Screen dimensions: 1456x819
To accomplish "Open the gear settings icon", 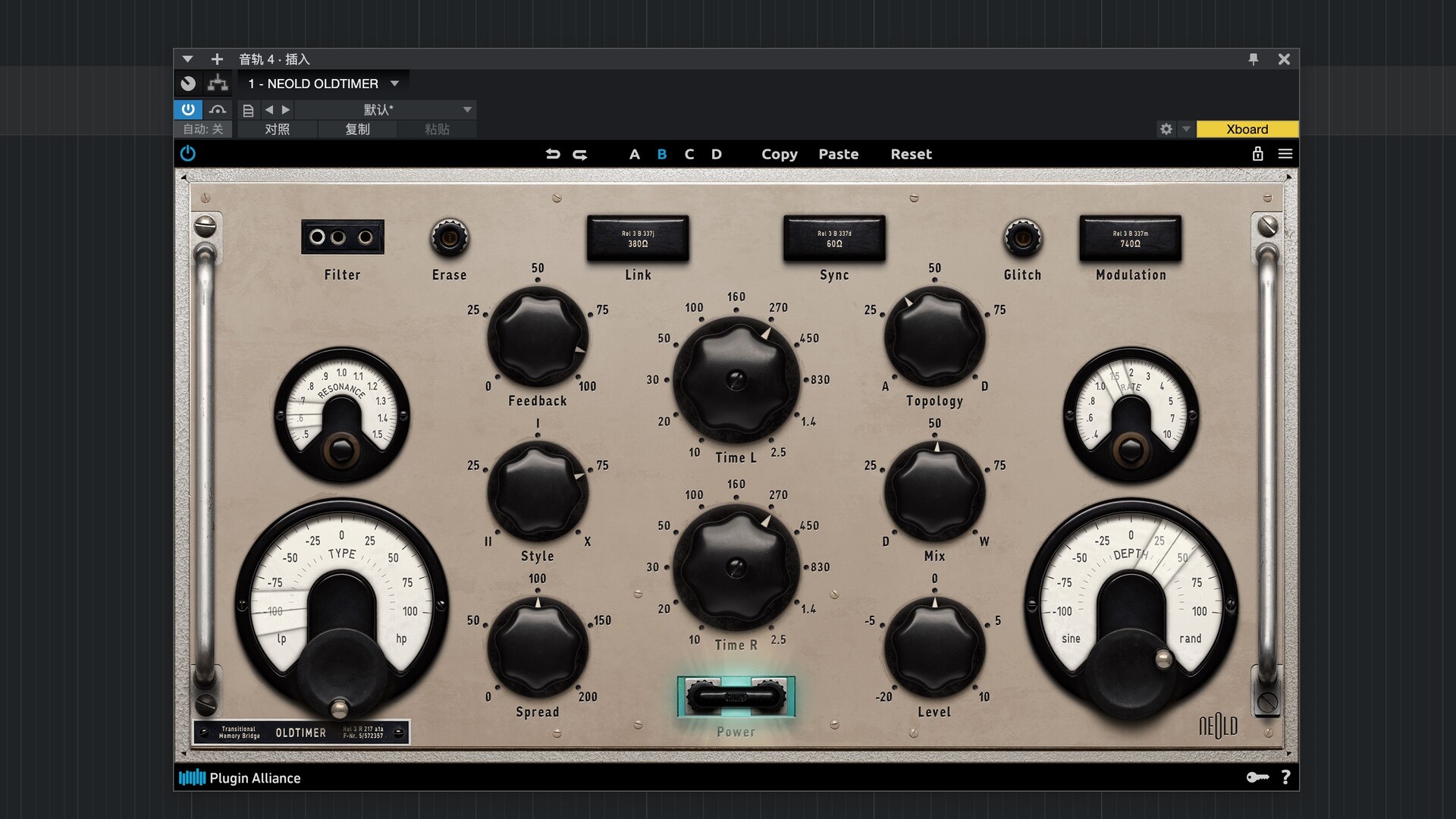I will point(1166,129).
